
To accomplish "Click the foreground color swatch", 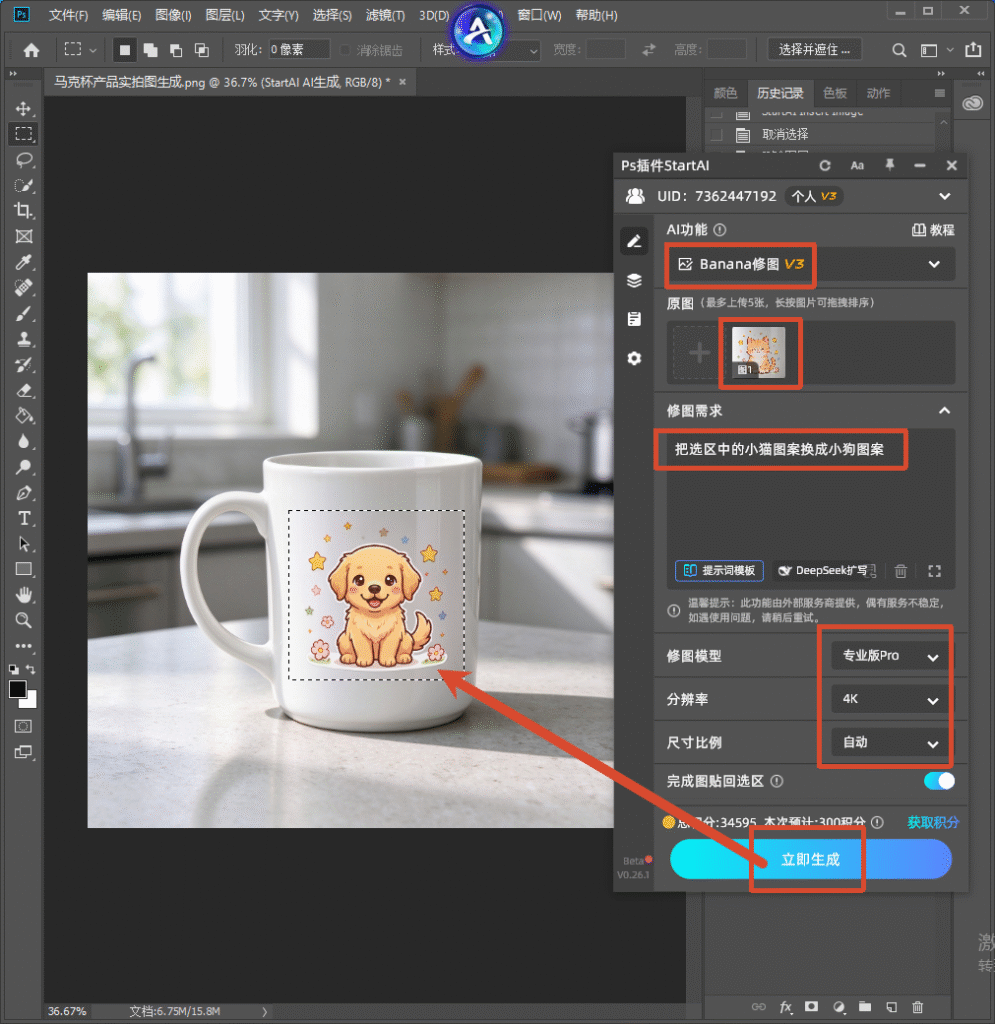I will point(18,689).
